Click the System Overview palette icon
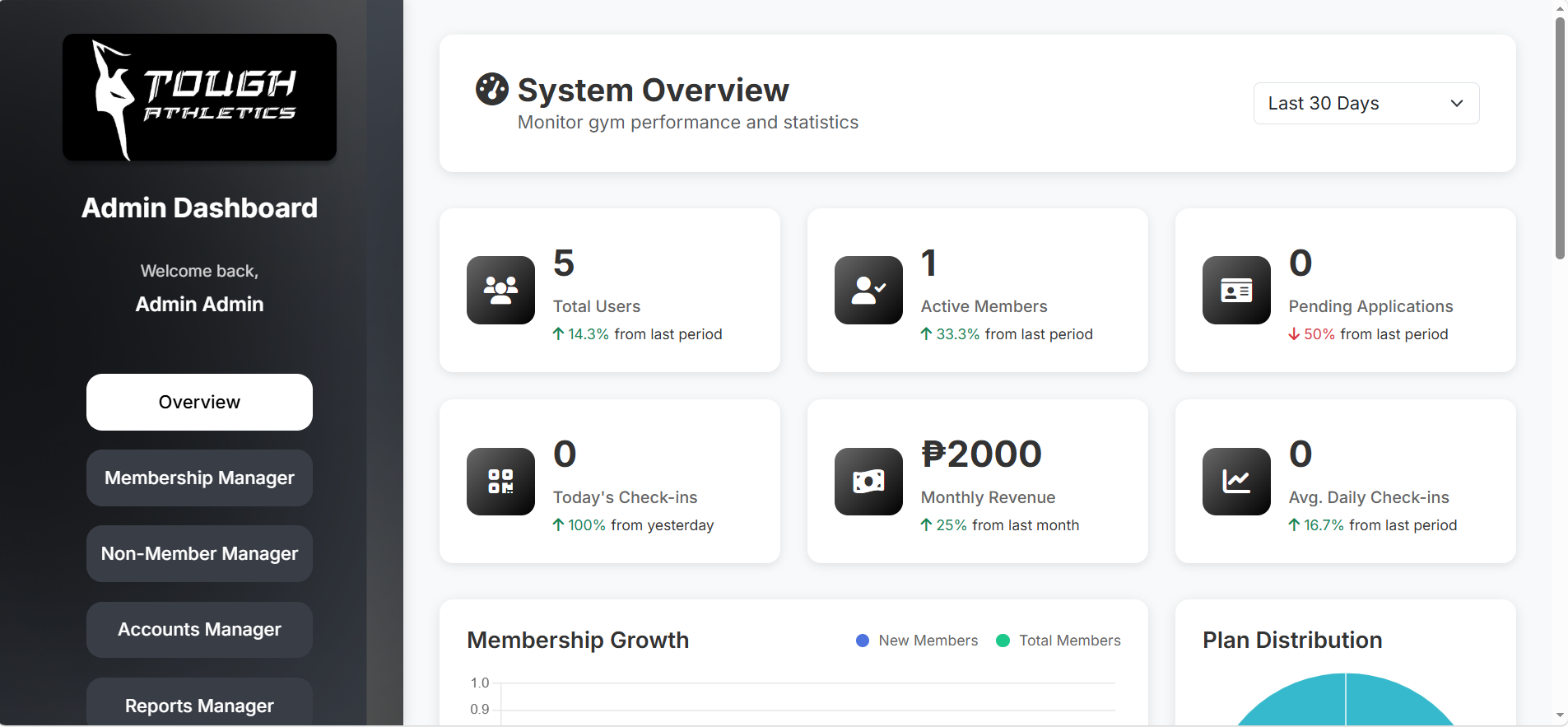1568x727 pixels. pyautogui.click(x=492, y=90)
